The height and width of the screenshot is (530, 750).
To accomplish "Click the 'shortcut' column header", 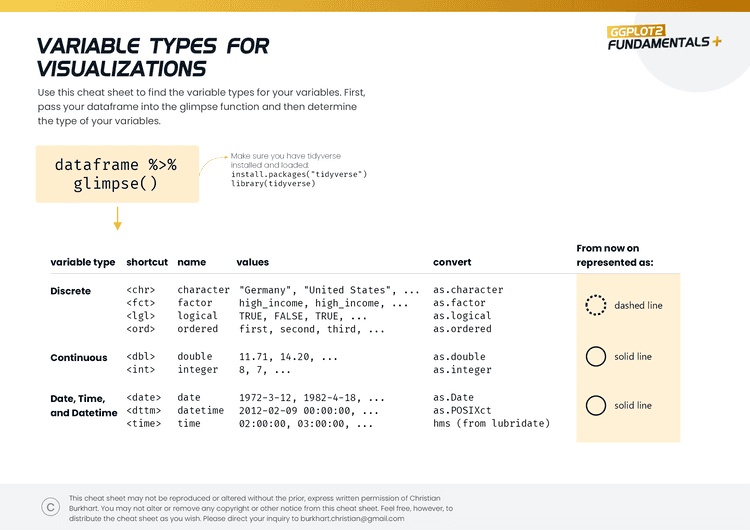I will point(147,263).
